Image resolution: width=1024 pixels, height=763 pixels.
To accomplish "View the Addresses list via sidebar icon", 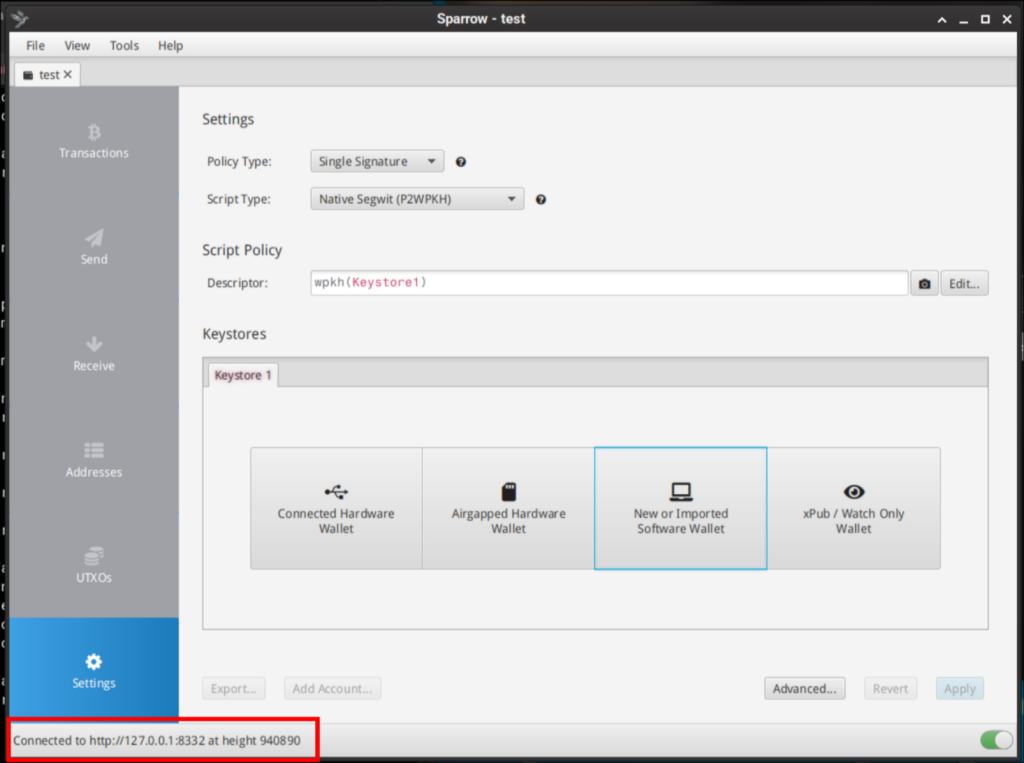I will click(93, 458).
